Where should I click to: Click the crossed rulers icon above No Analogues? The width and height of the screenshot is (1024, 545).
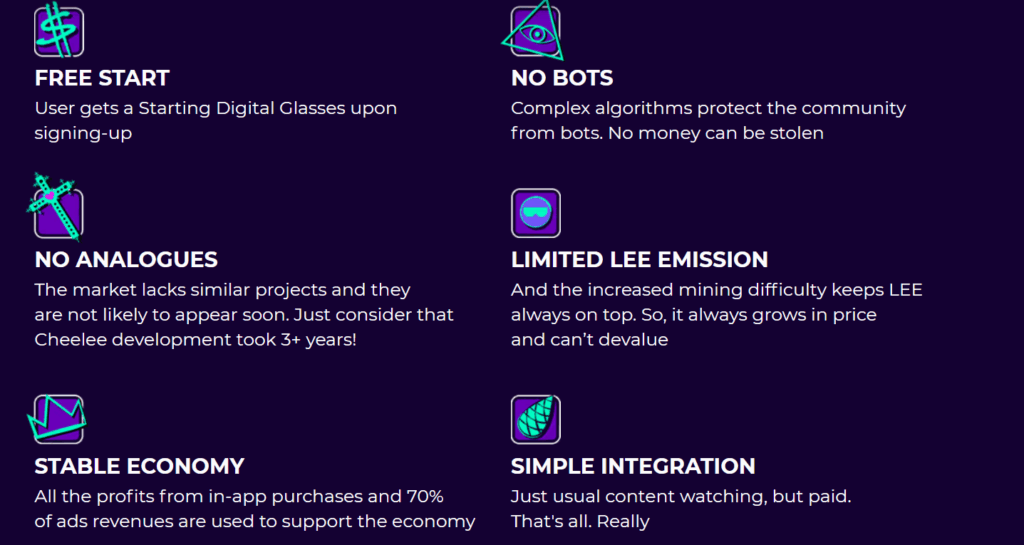[x=58, y=212]
